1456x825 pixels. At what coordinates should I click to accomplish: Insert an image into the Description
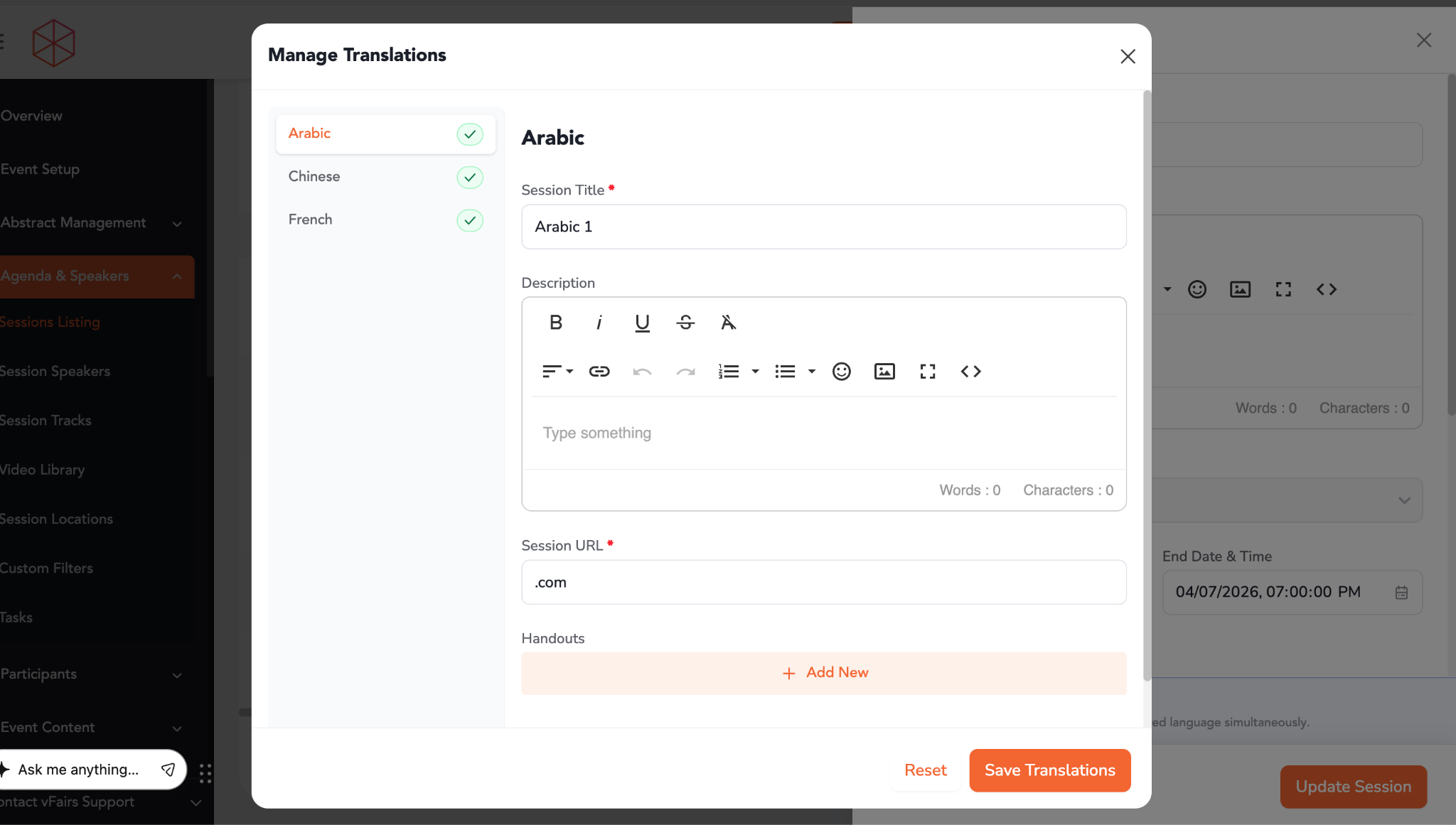click(x=884, y=371)
